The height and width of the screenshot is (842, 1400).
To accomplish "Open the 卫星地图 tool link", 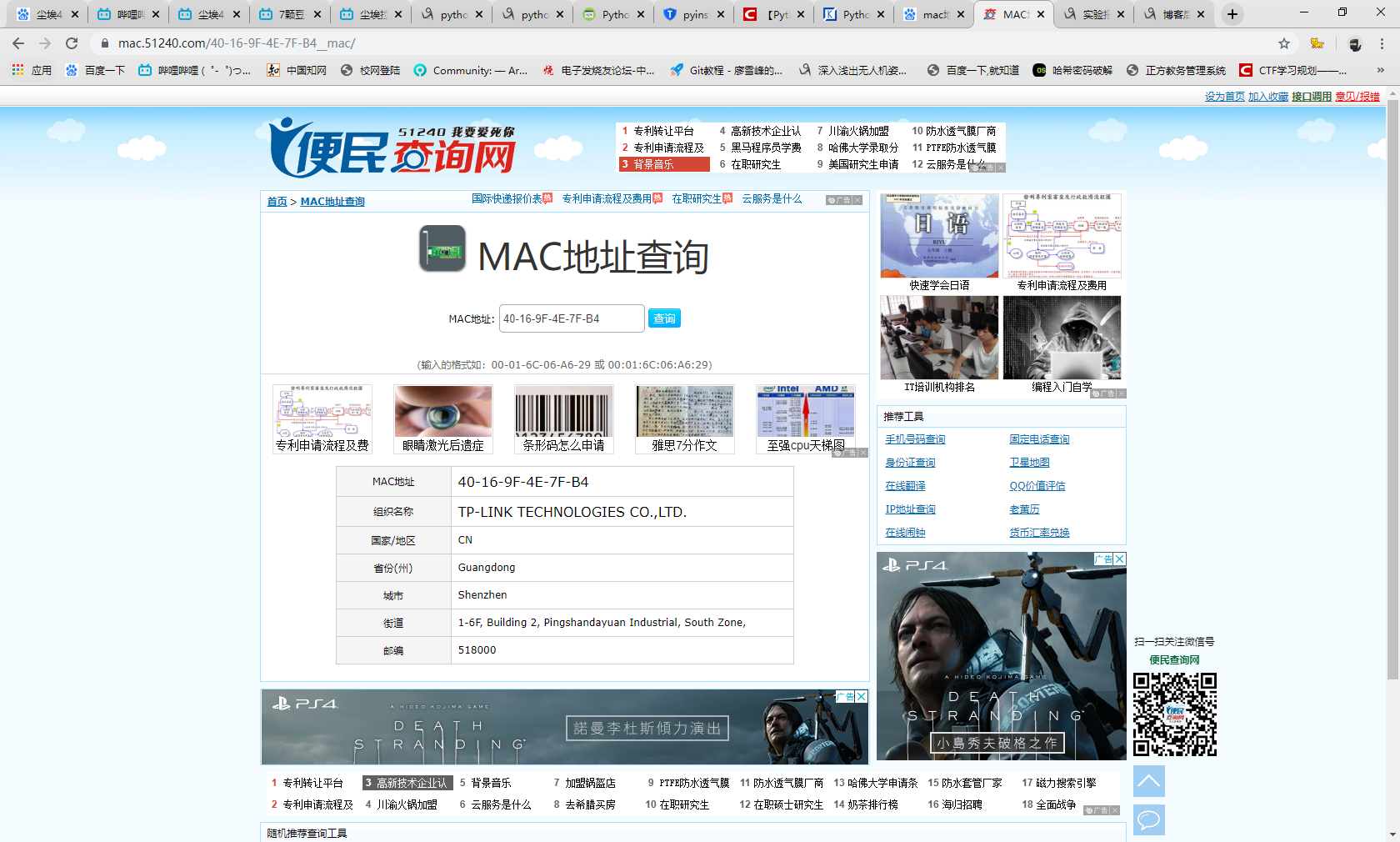I will tap(1029, 463).
